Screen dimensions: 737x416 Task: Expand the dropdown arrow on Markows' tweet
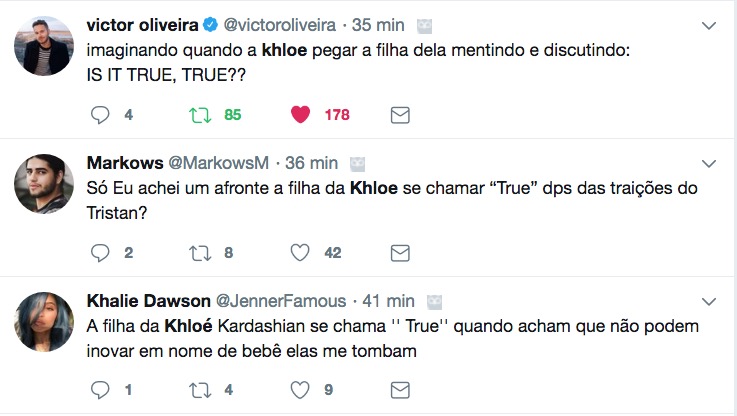tap(709, 163)
